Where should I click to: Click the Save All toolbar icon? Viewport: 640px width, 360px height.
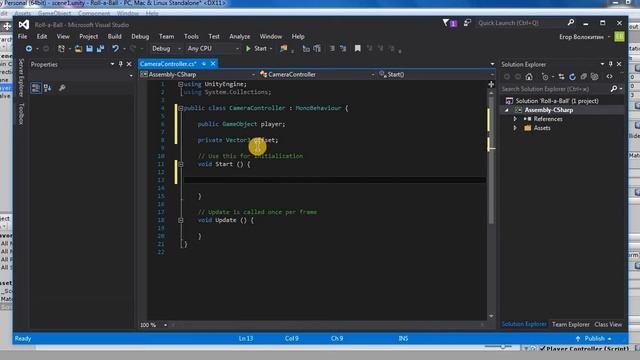point(100,49)
